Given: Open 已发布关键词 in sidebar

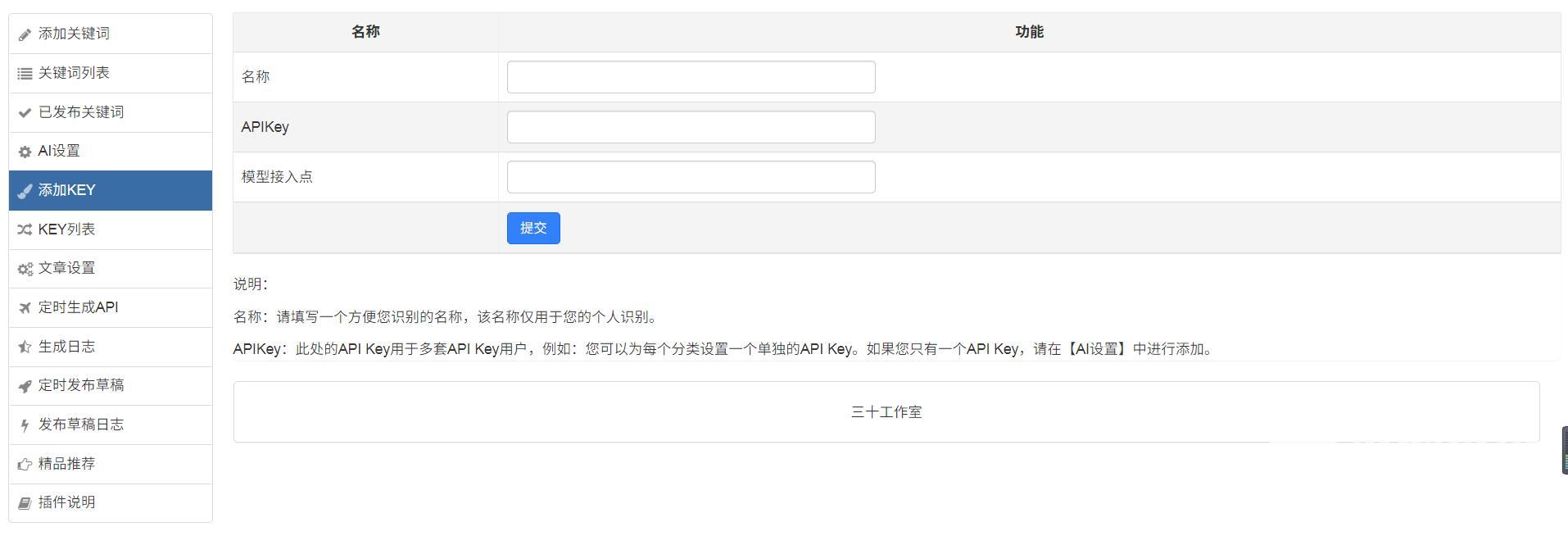Looking at the screenshot, I should (x=111, y=112).
